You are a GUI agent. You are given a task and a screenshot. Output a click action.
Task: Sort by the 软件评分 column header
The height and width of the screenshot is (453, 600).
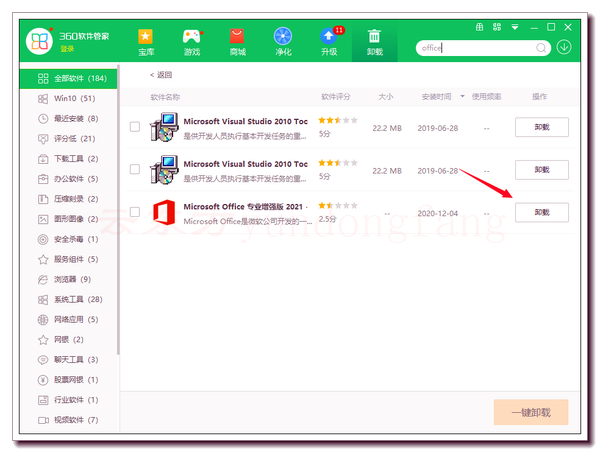tap(336, 96)
